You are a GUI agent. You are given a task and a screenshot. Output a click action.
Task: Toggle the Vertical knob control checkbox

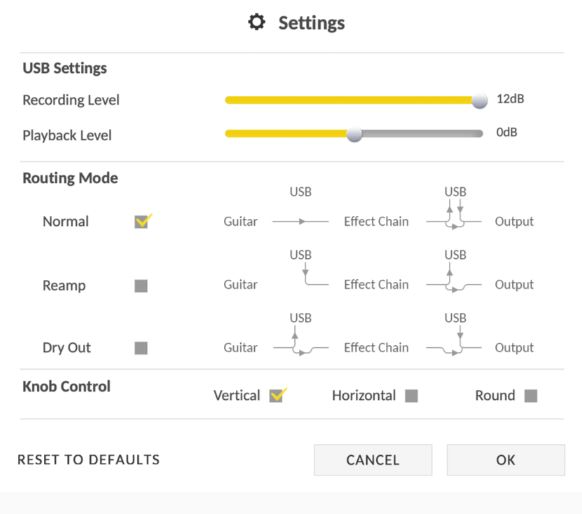(277, 396)
